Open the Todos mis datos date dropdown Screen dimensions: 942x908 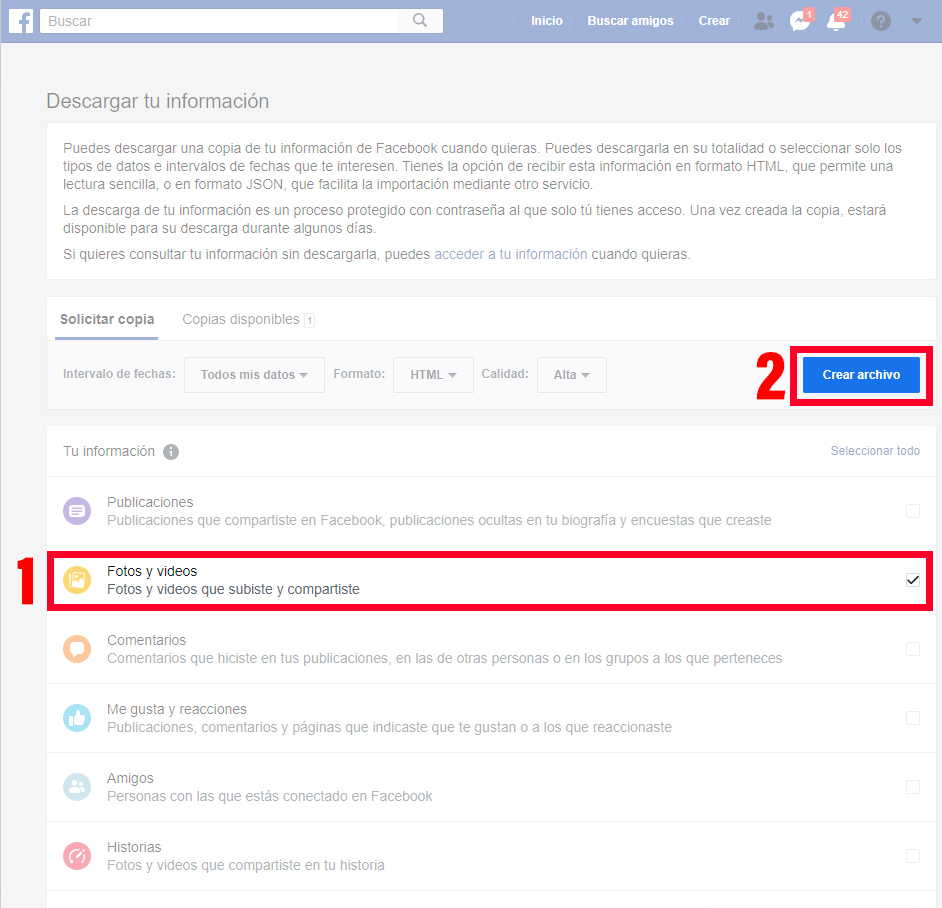pyautogui.click(x=254, y=374)
